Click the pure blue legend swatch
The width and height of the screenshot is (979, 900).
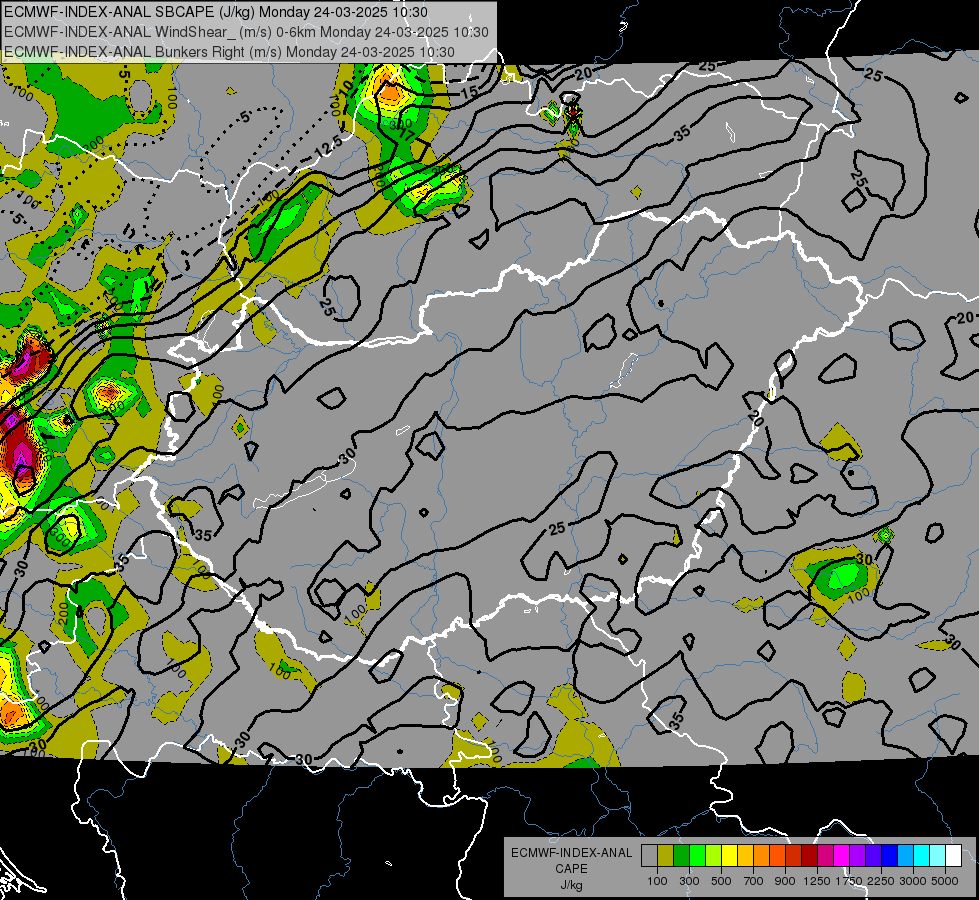(x=890, y=855)
